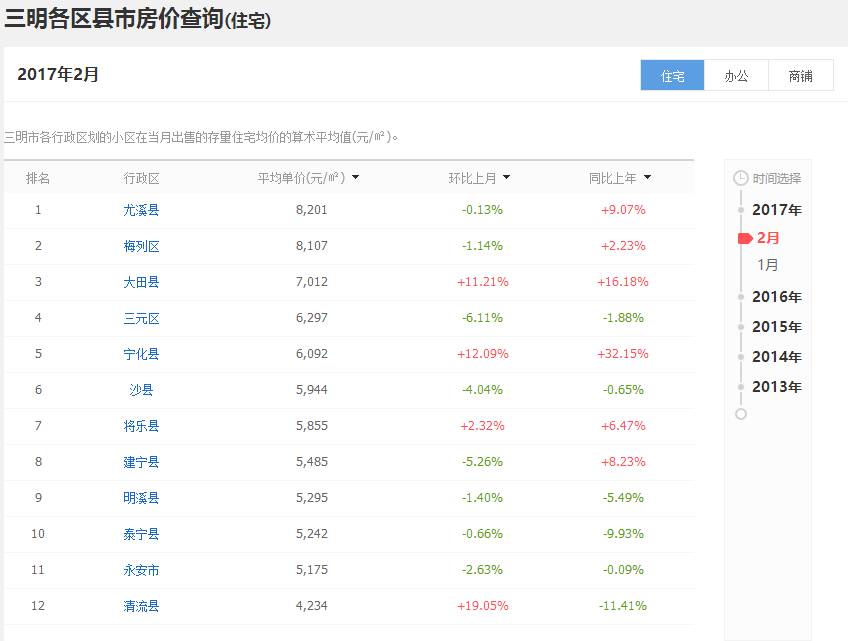The width and height of the screenshot is (848, 641).
Task: Select 2015年 in the timeline
Action: 777,327
